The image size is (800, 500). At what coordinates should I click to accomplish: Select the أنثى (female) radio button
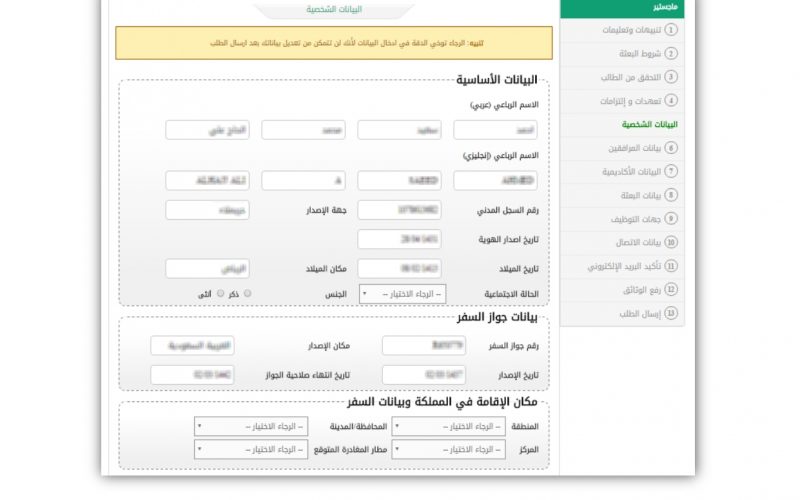tap(220, 293)
